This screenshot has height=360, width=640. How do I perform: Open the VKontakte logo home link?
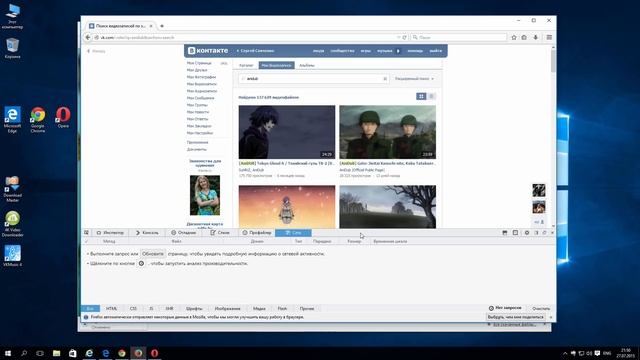coord(208,51)
